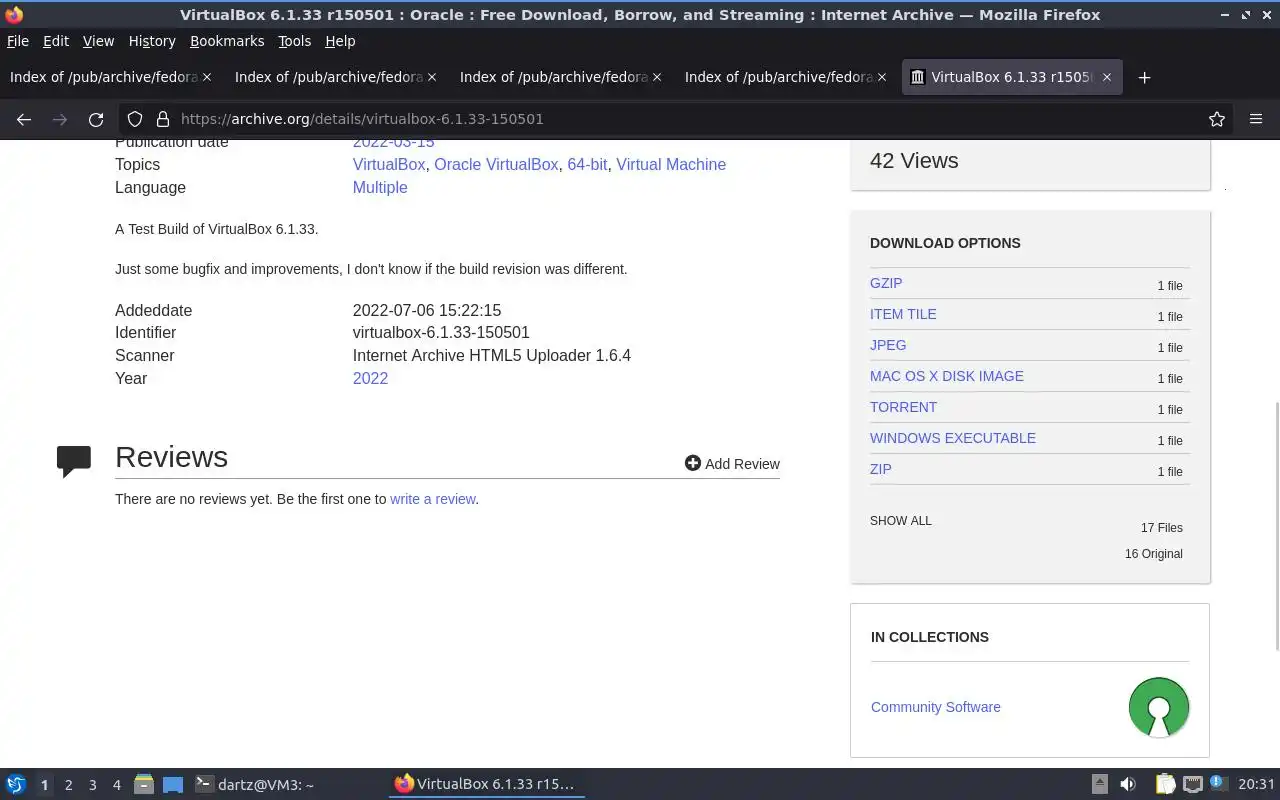
Task: Open the Community Software collection link
Action: pyautogui.click(x=936, y=707)
